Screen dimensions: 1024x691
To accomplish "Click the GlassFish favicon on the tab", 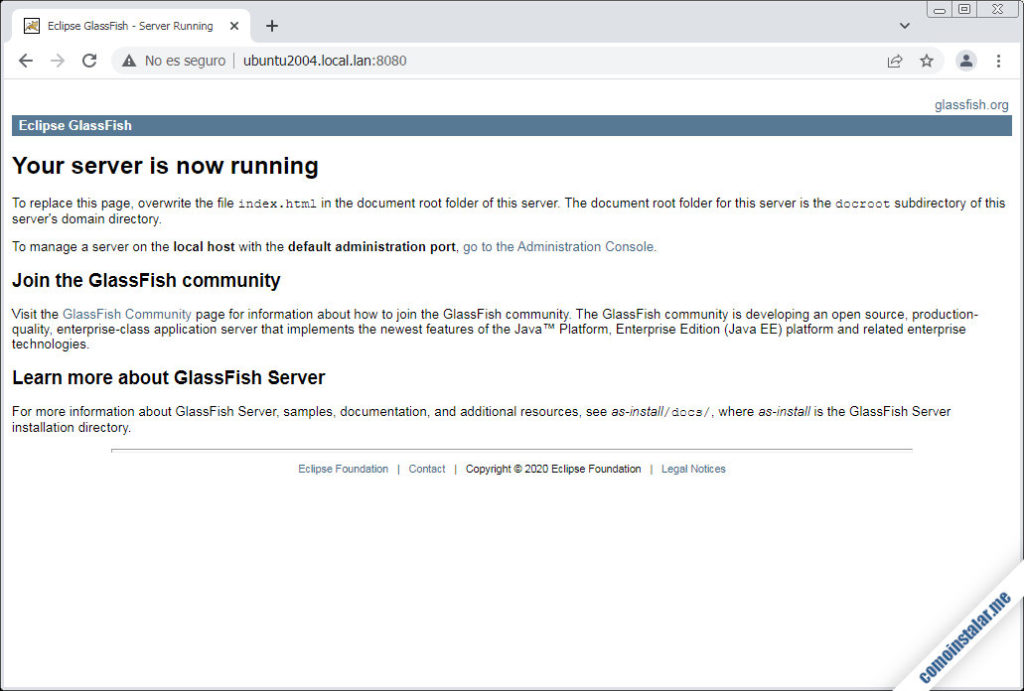I will (x=30, y=26).
